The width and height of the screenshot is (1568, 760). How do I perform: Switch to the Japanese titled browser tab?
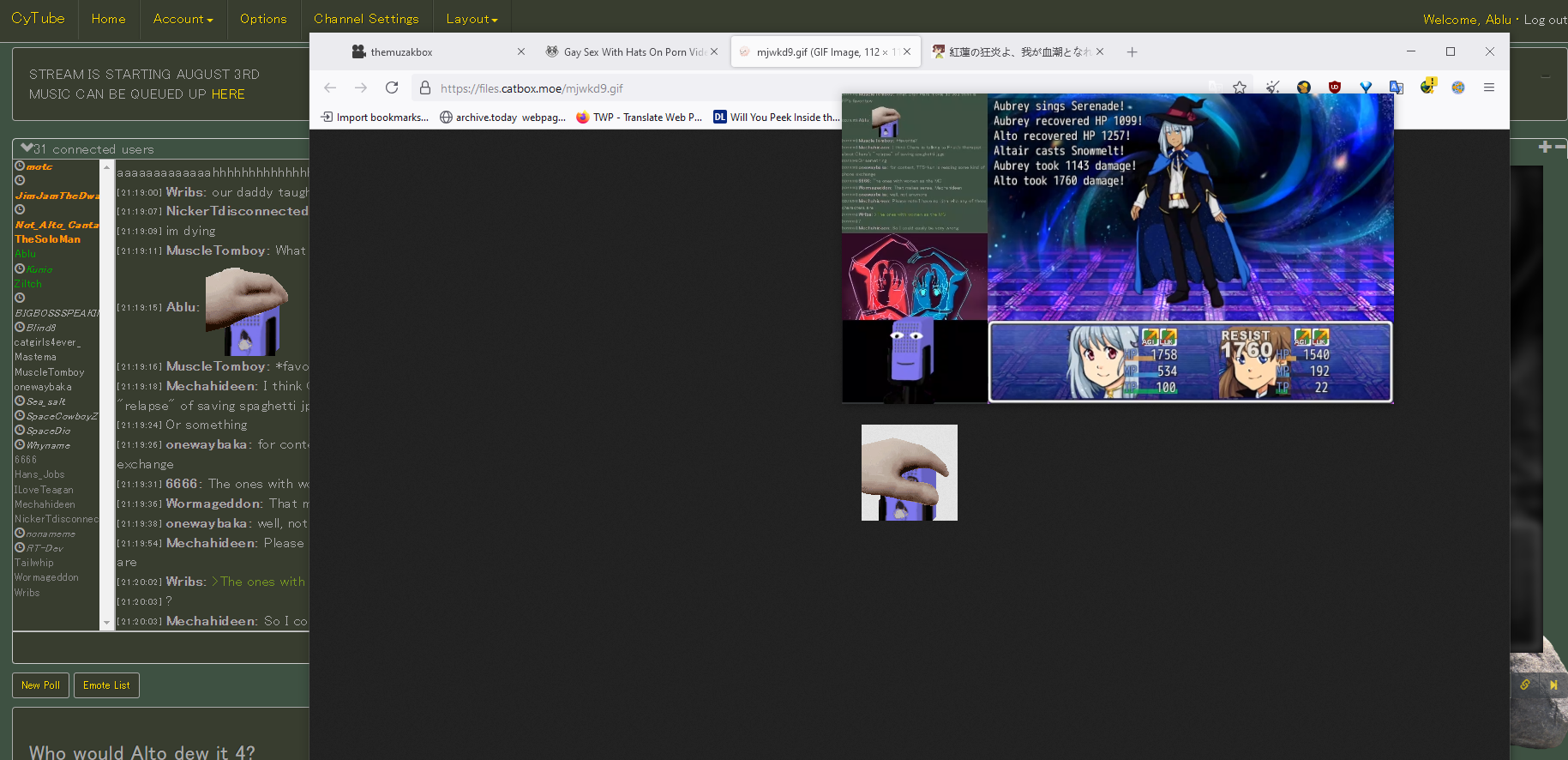pos(1018,52)
